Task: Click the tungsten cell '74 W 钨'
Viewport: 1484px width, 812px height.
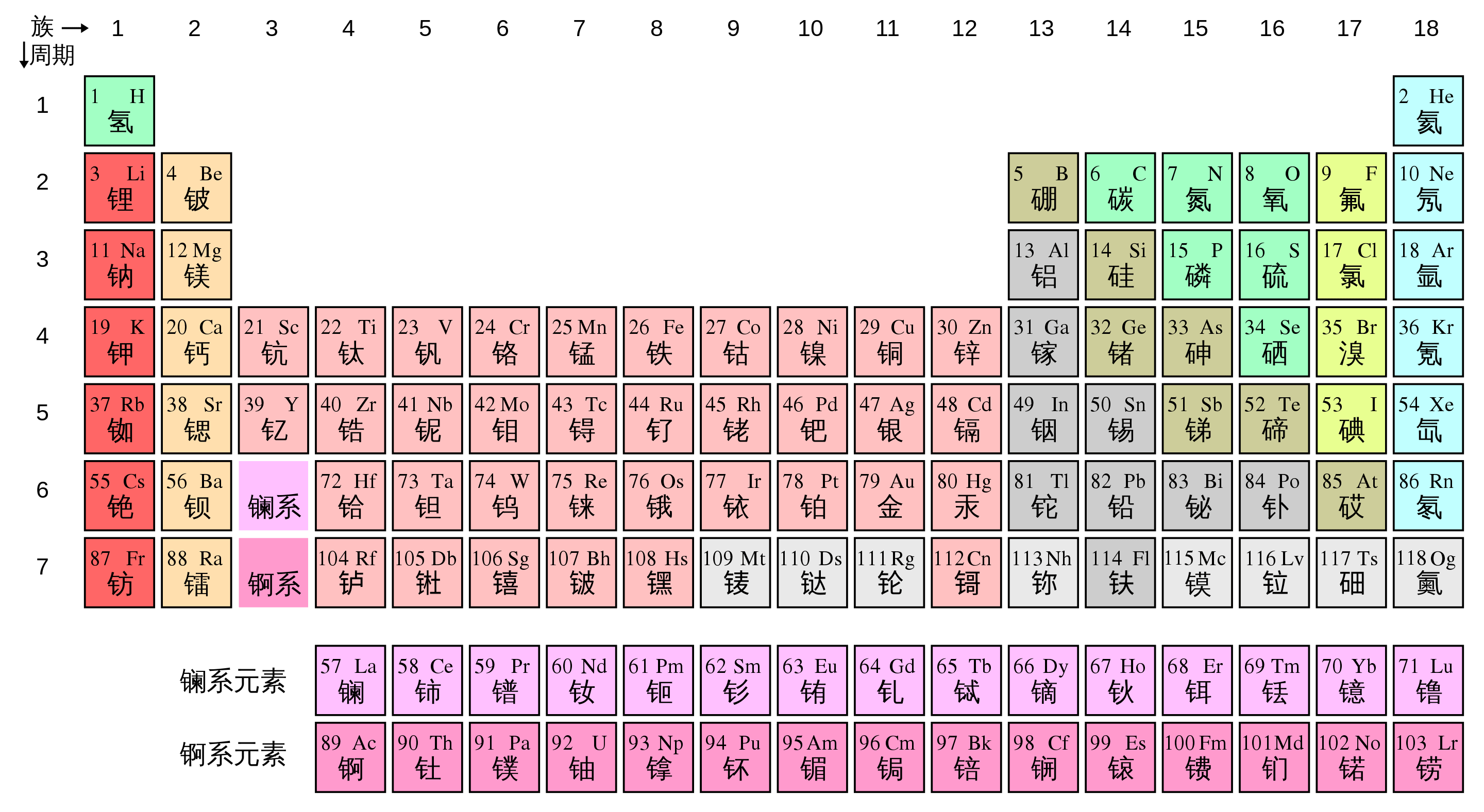Action: tap(504, 495)
